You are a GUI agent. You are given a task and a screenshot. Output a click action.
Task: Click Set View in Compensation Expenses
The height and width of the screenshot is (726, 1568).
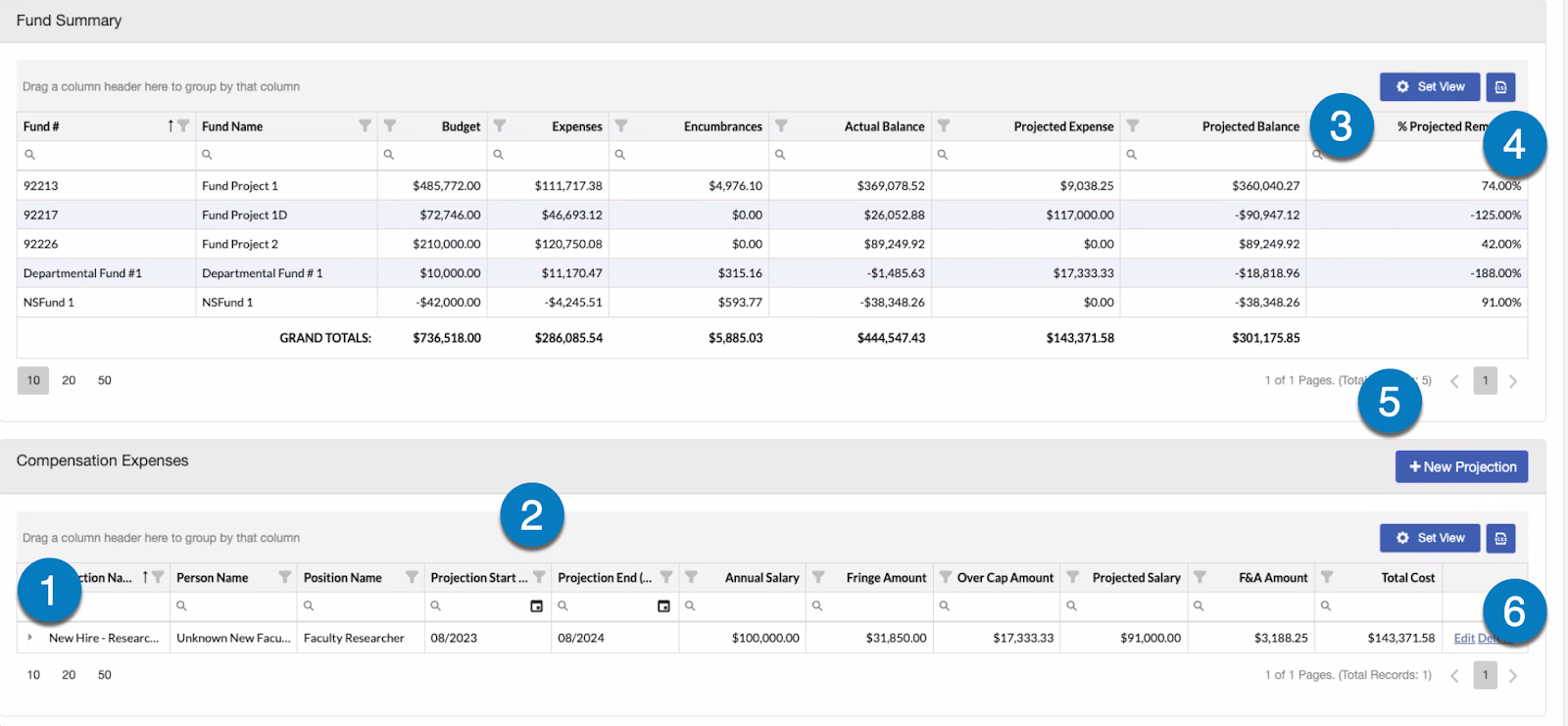[x=1430, y=538]
